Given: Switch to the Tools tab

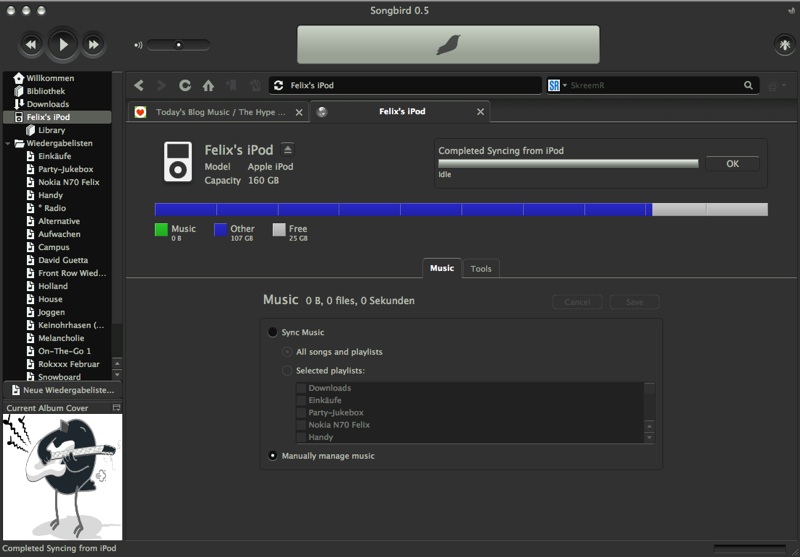Looking at the screenshot, I should tap(481, 269).
